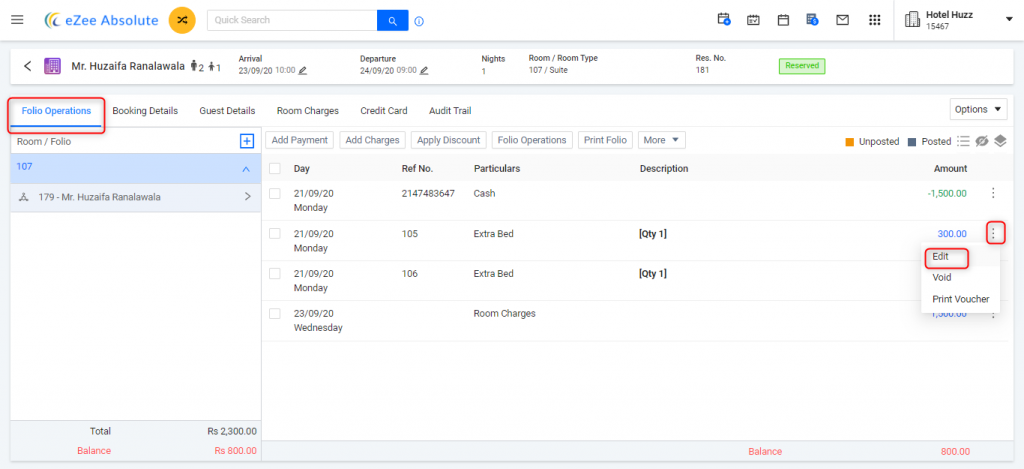Click Ref No. 2147483647
1024x469 pixels.
click(428, 193)
